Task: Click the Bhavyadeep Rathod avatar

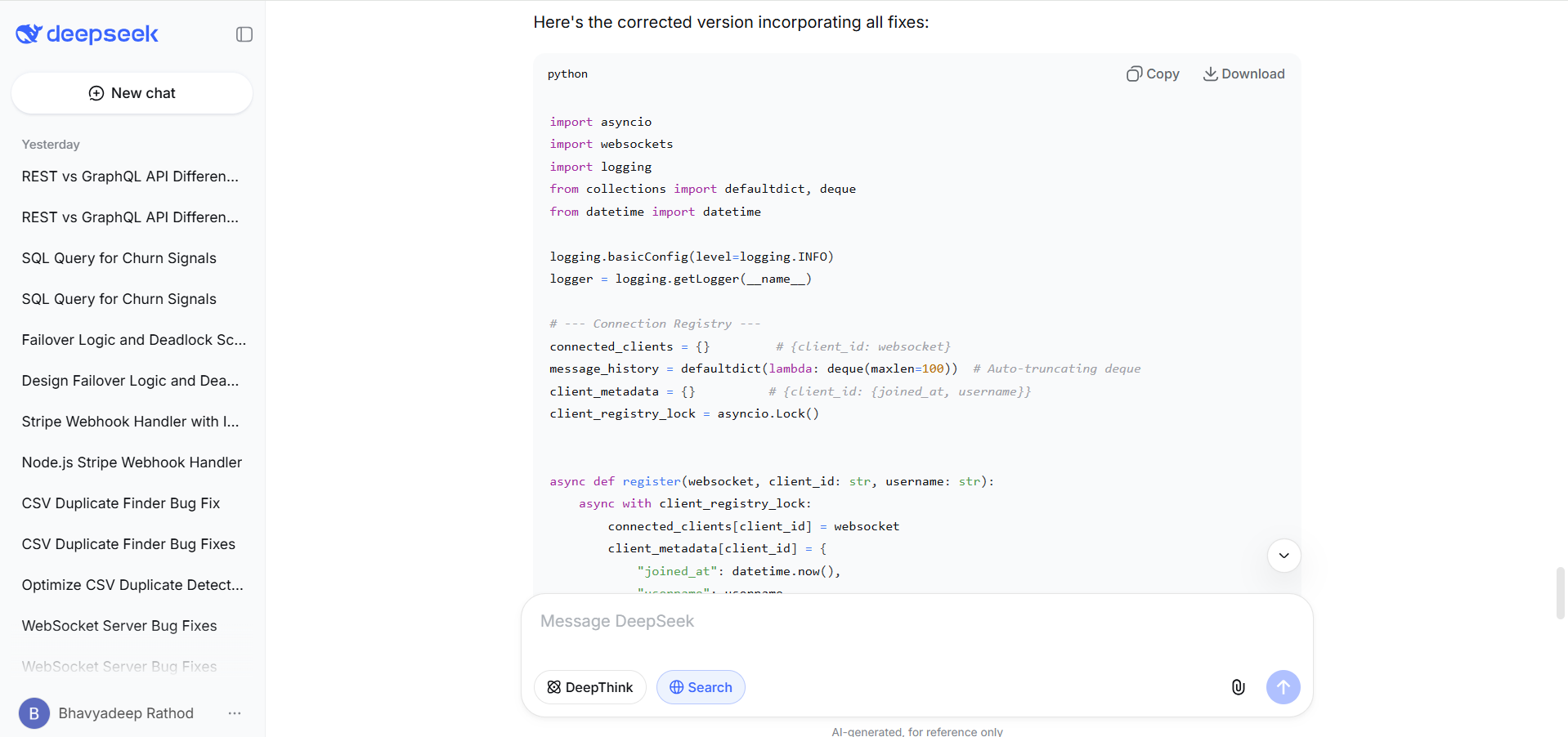Action: pyautogui.click(x=34, y=713)
